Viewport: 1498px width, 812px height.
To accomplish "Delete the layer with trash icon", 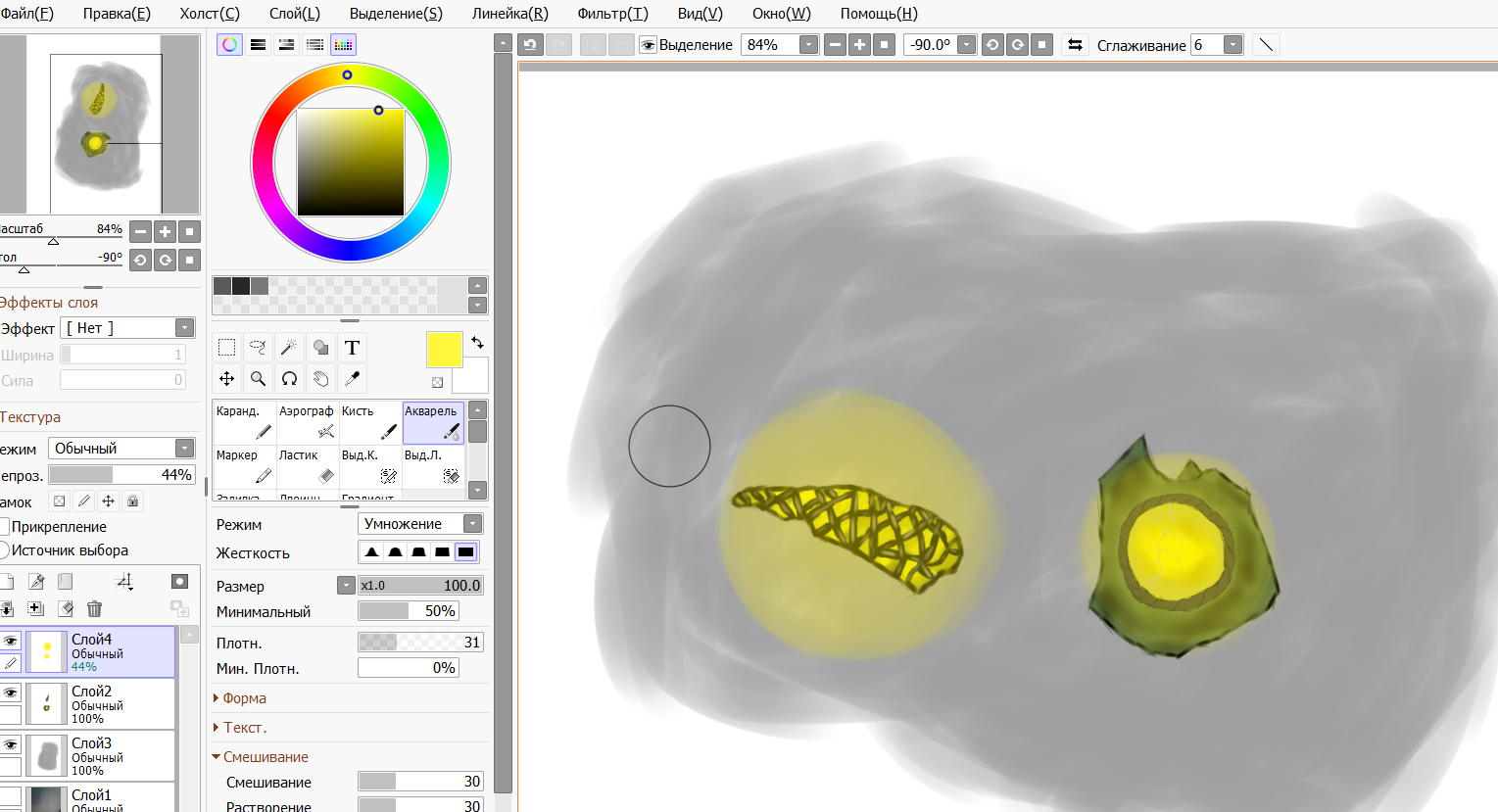I will (94, 608).
